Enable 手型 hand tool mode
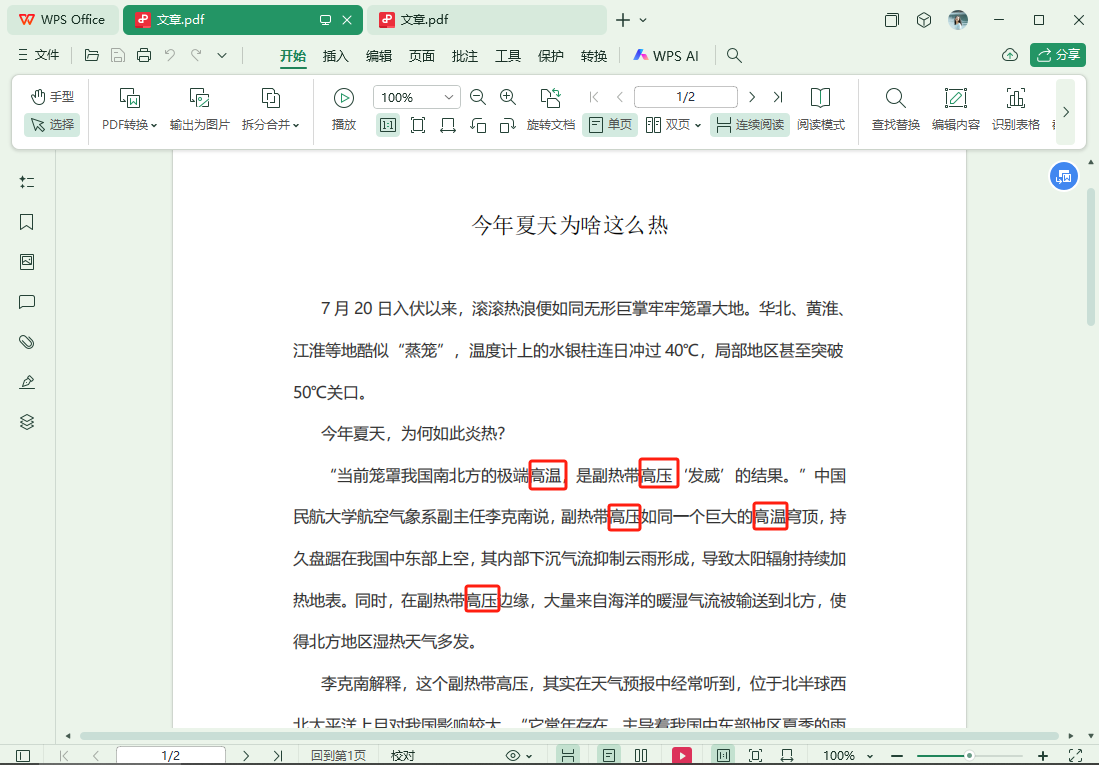Image resolution: width=1099 pixels, height=765 pixels. [52, 97]
